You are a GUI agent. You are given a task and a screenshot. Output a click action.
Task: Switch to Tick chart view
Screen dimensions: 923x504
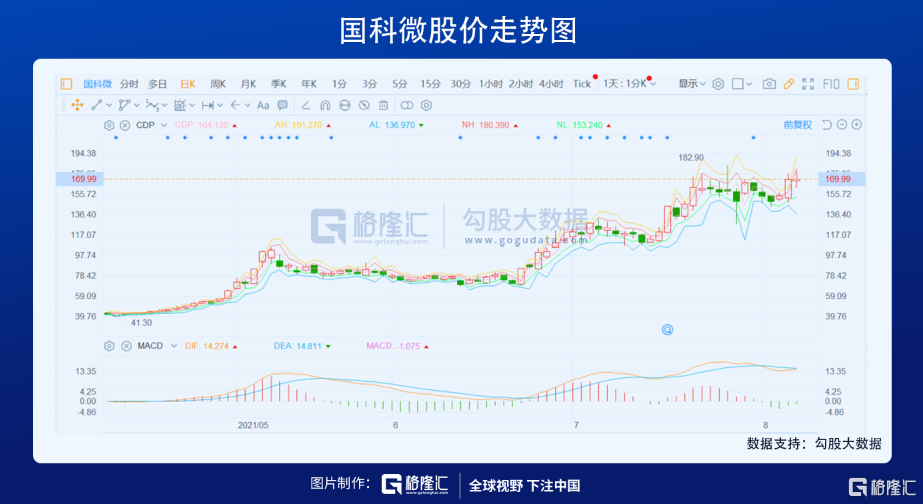click(x=582, y=84)
